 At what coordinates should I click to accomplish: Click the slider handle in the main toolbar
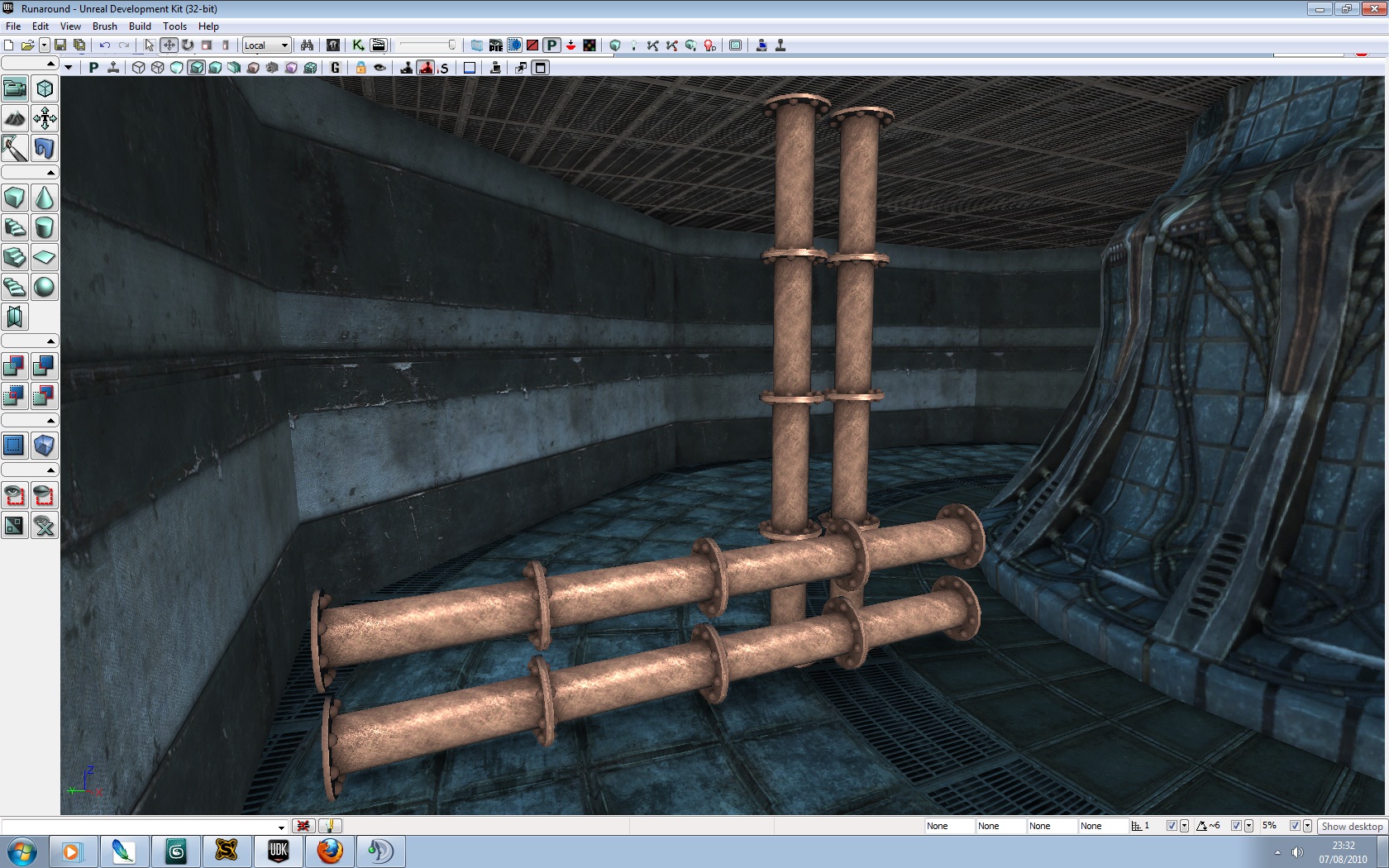coord(451,45)
